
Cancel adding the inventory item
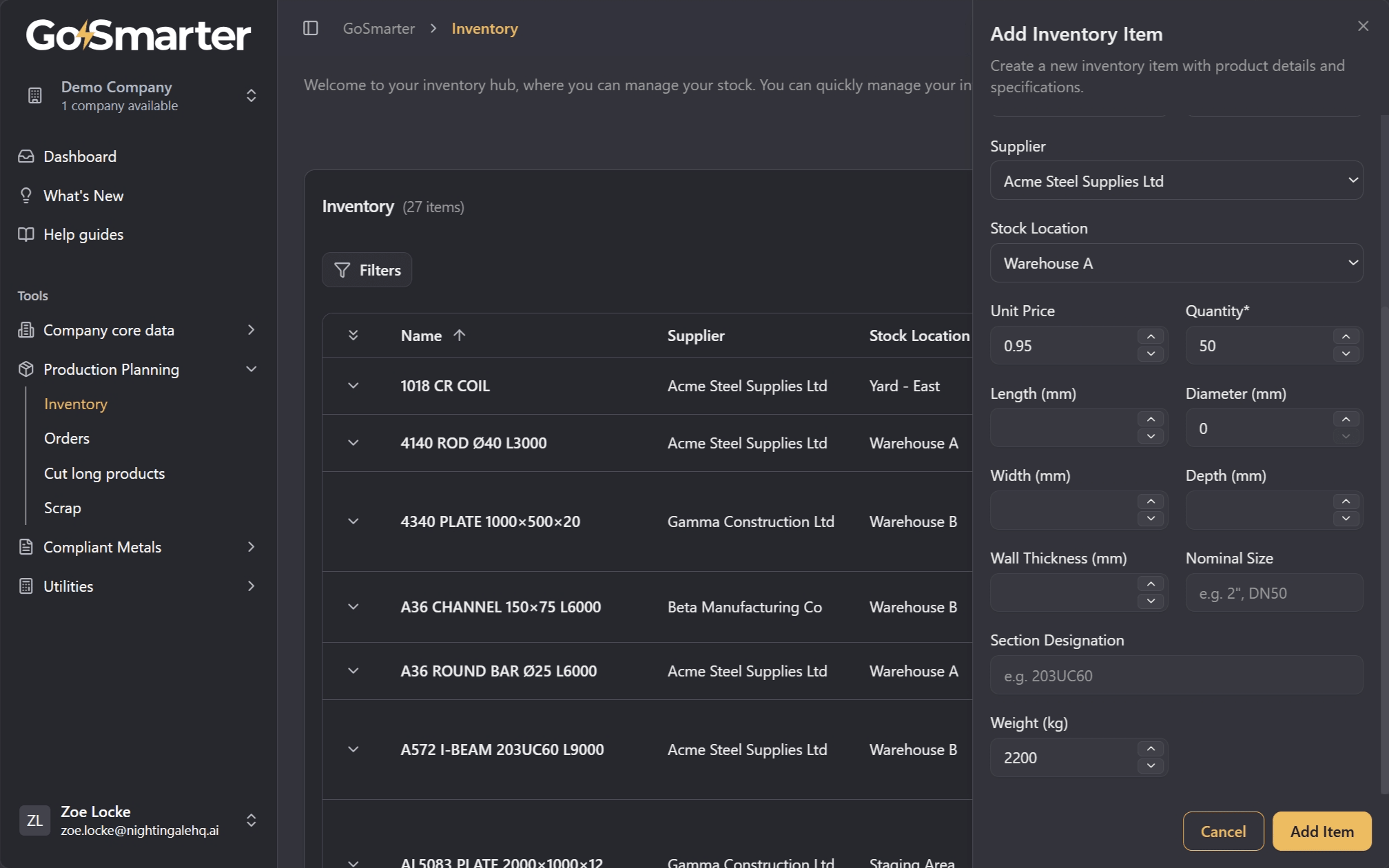pyautogui.click(x=1223, y=831)
